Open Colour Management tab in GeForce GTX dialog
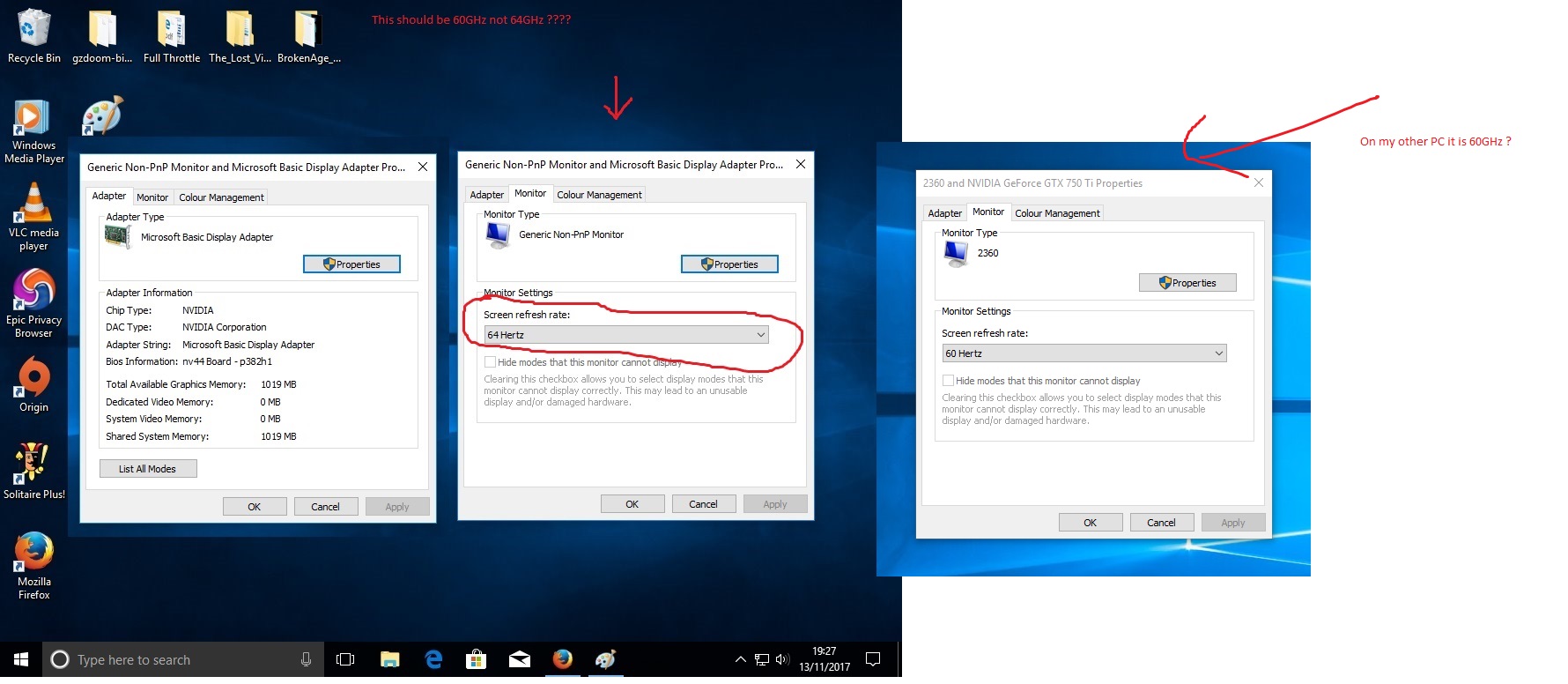This screenshot has width=1568, height=684. point(1057,213)
